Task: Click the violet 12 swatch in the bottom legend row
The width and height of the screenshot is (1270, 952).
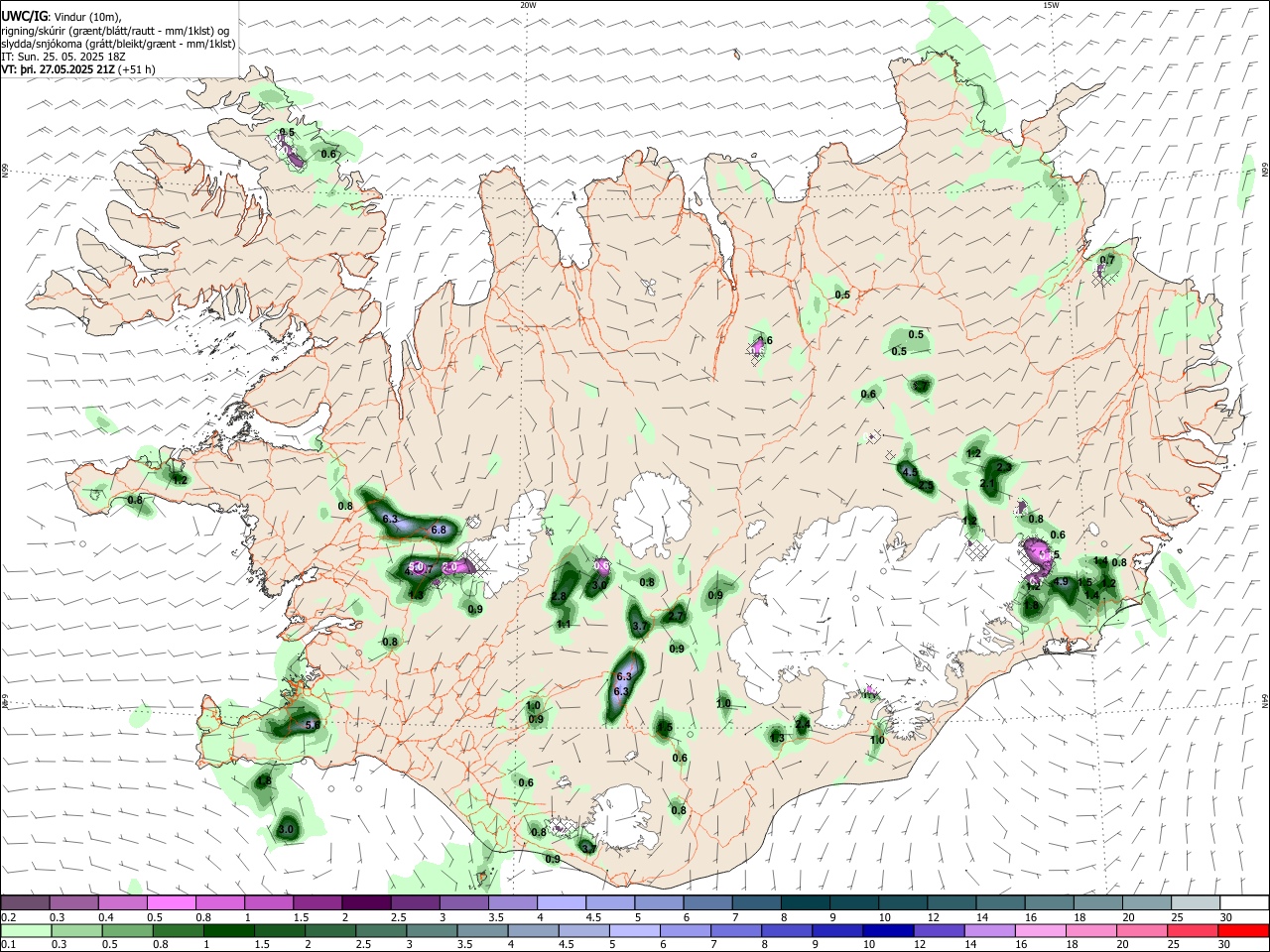Action: (939, 929)
